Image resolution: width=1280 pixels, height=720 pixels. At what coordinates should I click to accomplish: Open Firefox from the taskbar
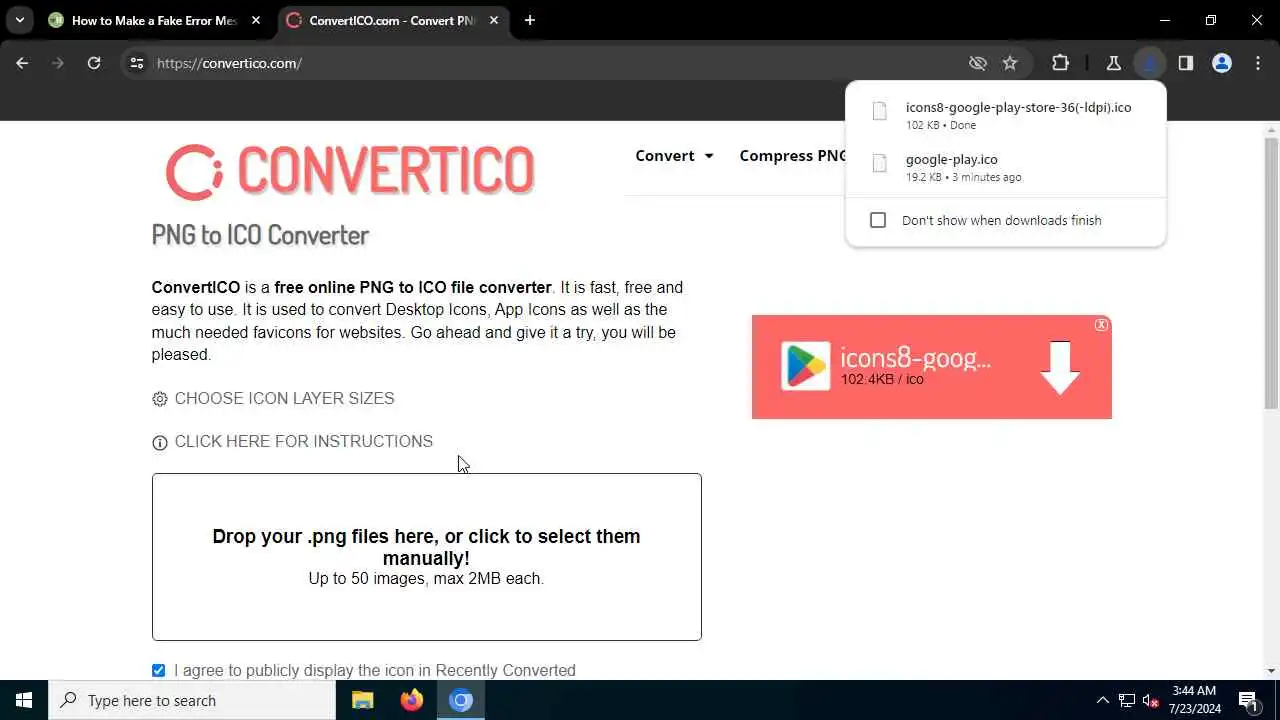[x=412, y=700]
